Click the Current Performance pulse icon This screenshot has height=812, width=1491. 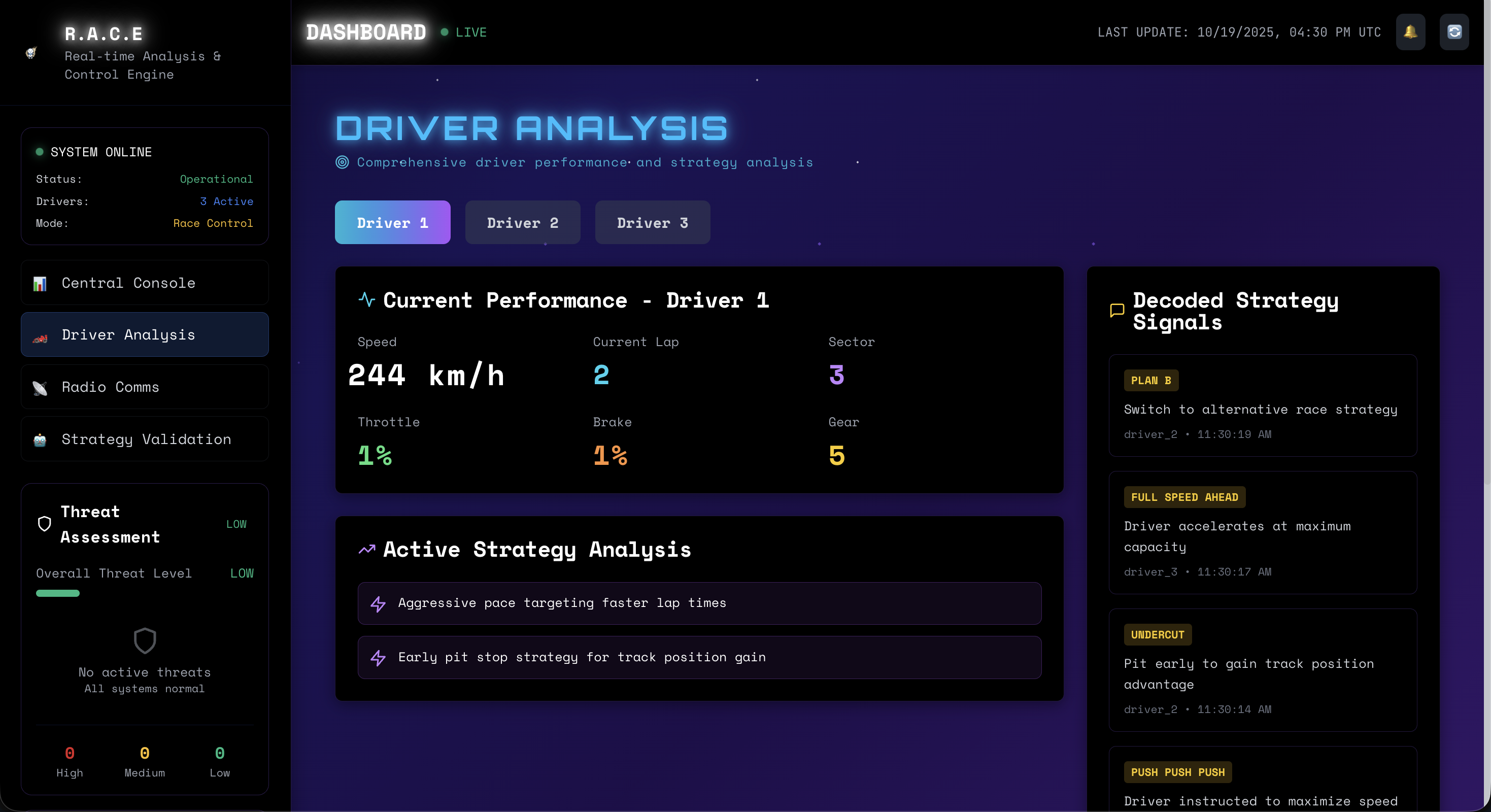[x=366, y=300]
